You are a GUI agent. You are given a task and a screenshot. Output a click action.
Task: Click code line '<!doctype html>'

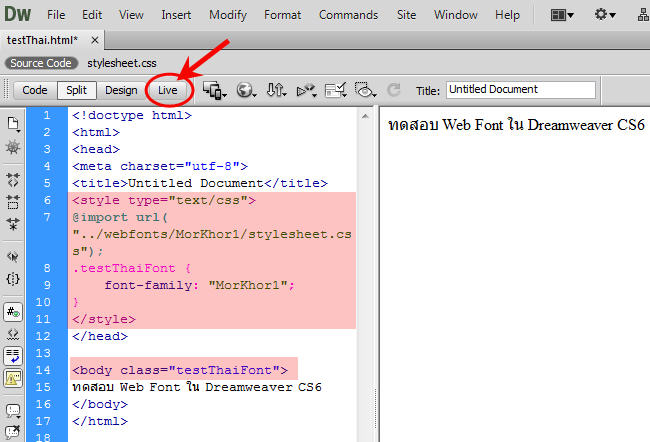132,115
